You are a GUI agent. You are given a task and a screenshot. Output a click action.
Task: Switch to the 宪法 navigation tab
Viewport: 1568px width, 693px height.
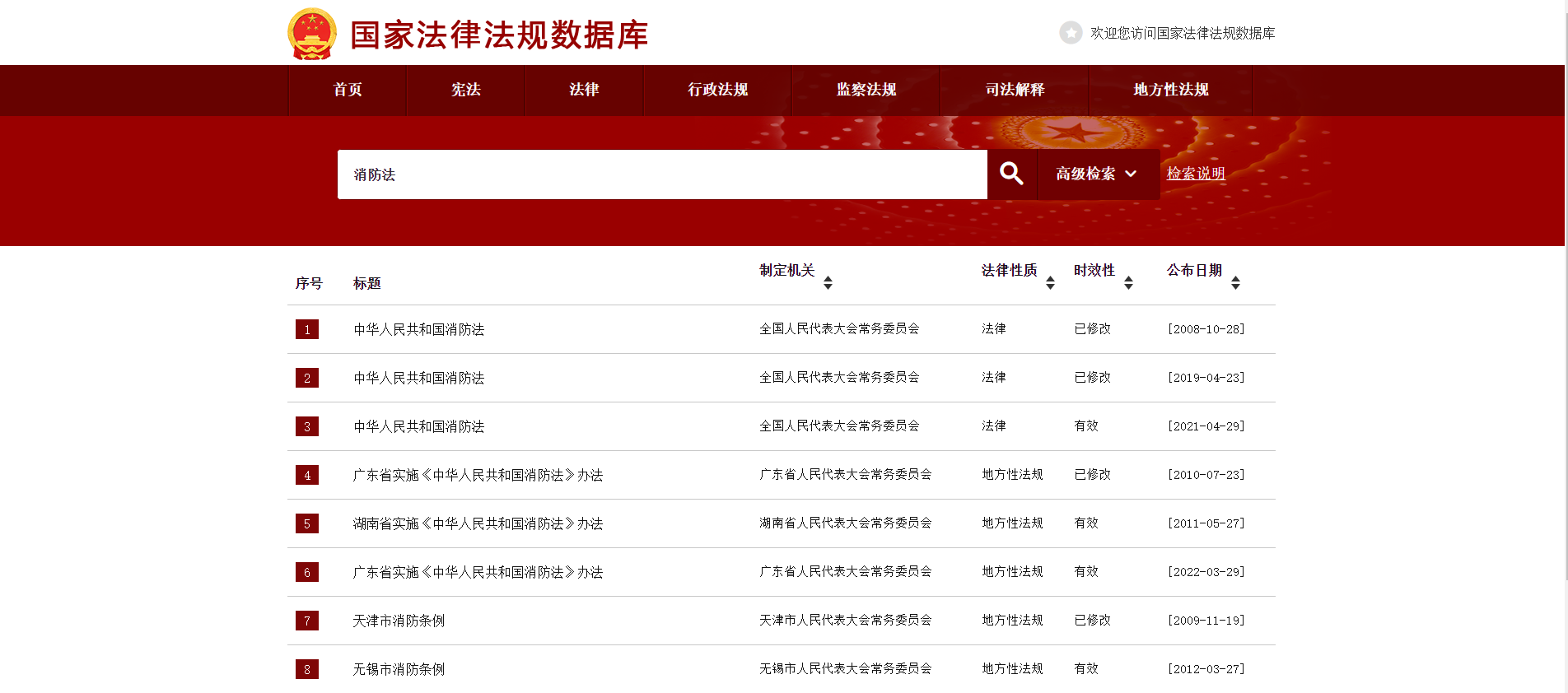pos(465,90)
